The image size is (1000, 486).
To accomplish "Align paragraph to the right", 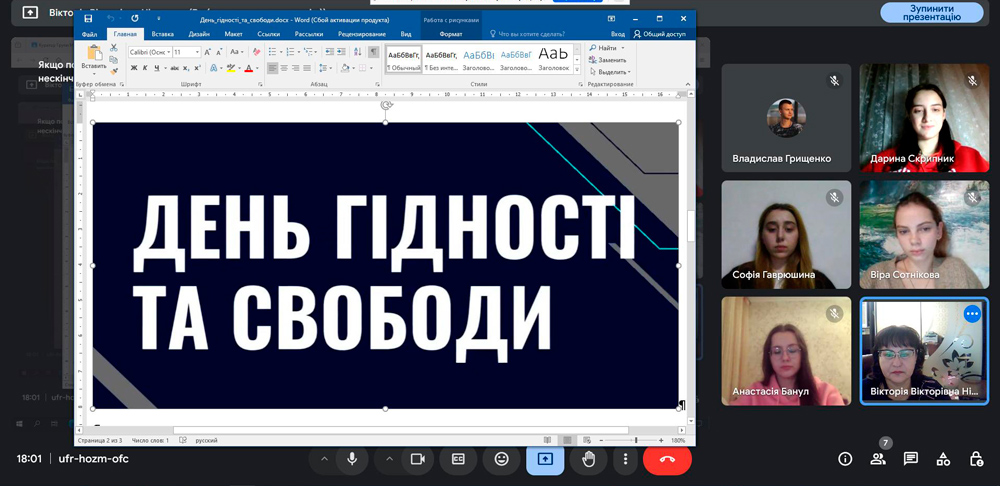I will pyautogui.click(x=295, y=68).
